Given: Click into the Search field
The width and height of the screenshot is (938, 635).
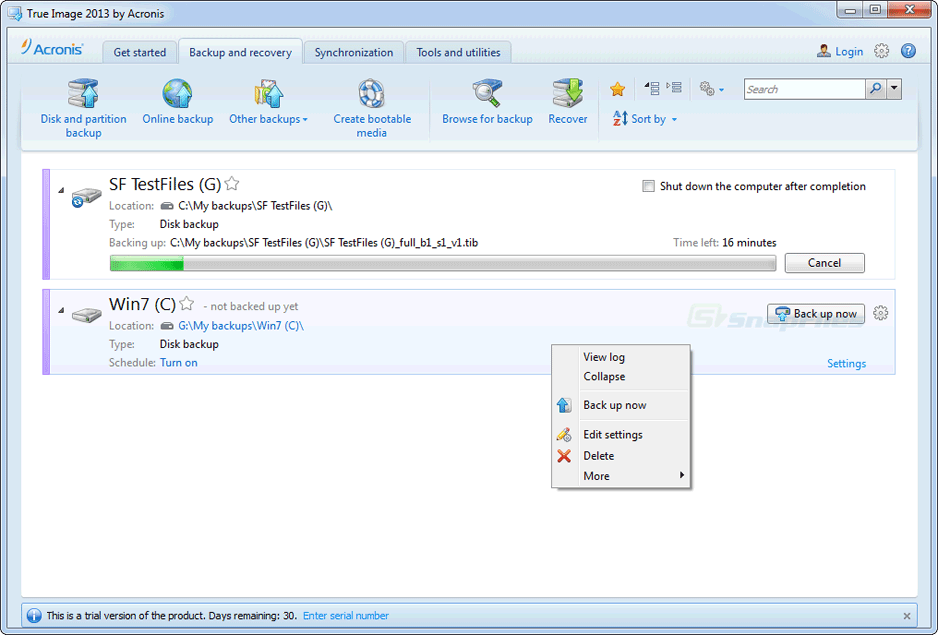Looking at the screenshot, I should (x=805, y=89).
